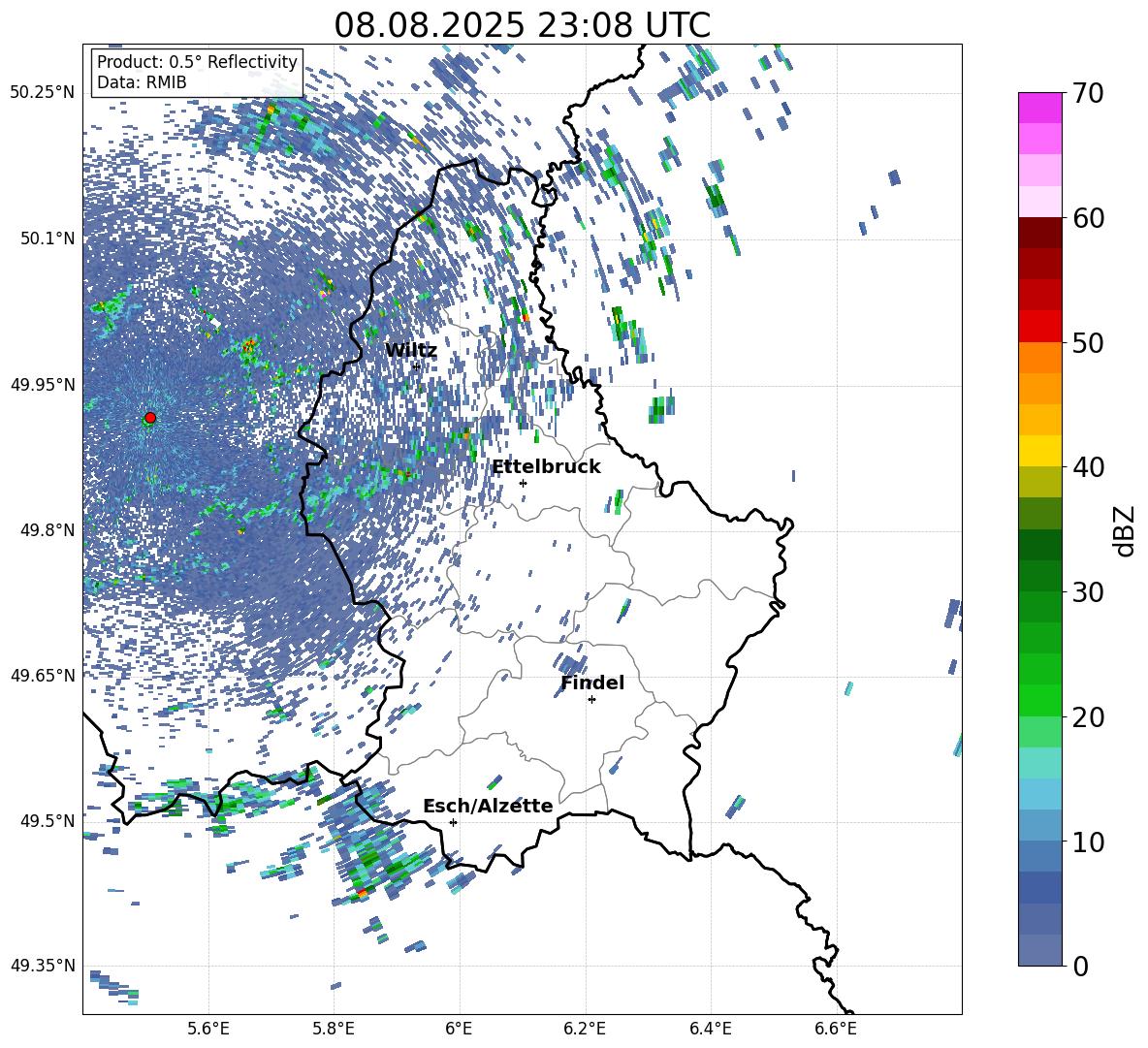The image size is (1148, 1048).
Task: Click the 6.6°E longitude tick label
Action: 836,1029
